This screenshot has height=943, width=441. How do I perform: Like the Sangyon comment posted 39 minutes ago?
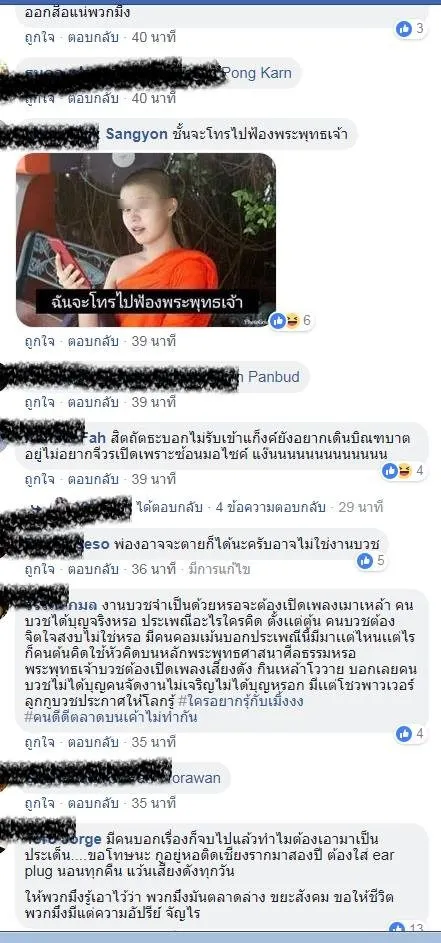[39, 342]
